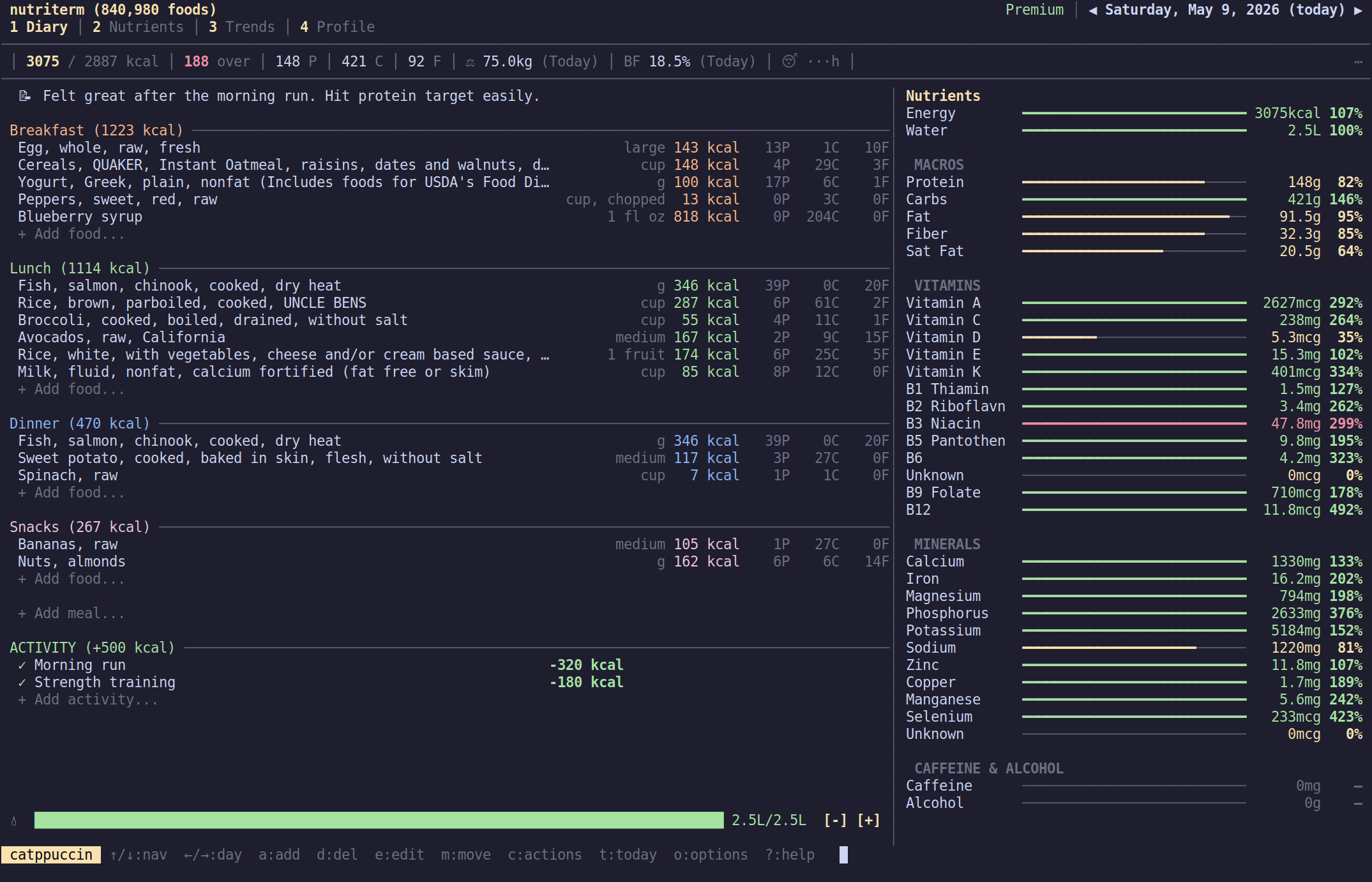Click the Selenium 423% row
1372x882 pixels.
point(1134,717)
